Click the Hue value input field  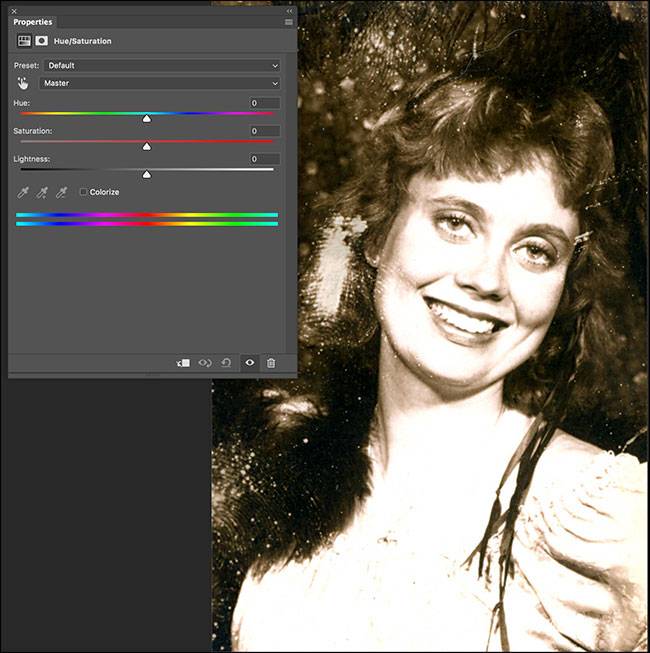pos(265,103)
